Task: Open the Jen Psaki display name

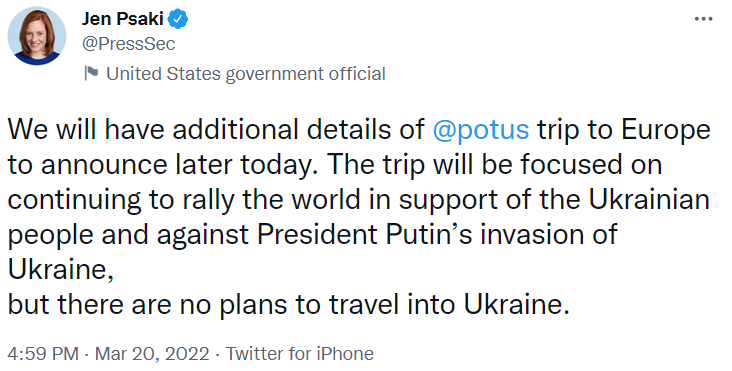Action: point(123,19)
